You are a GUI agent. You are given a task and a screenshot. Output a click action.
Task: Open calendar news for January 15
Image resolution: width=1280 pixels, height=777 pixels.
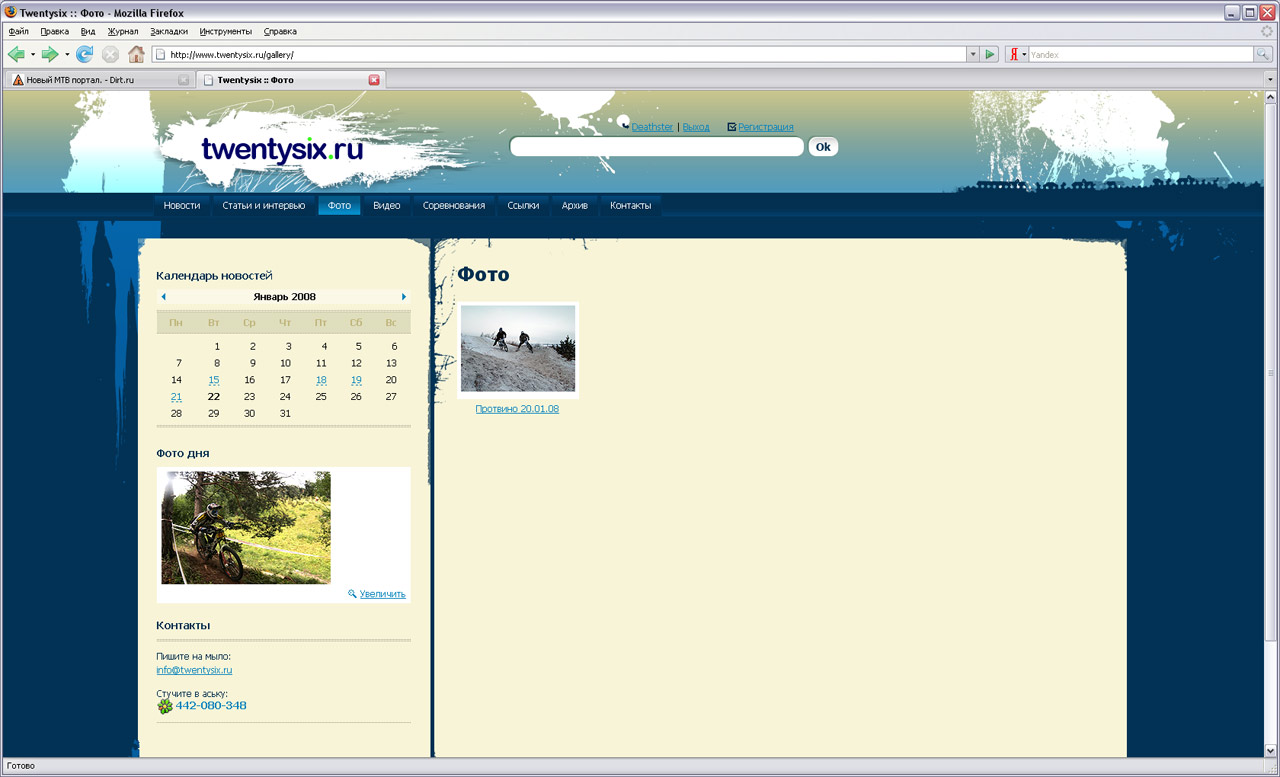(x=214, y=380)
